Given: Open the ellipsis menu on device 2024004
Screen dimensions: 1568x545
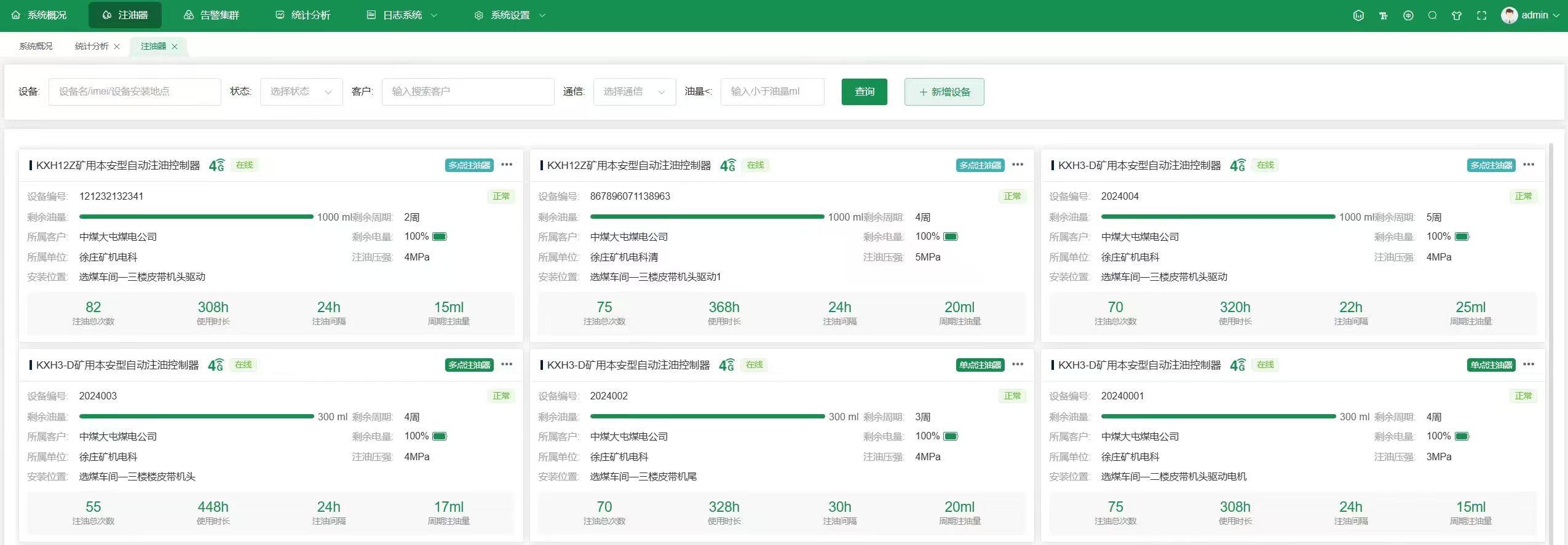Looking at the screenshot, I should pyautogui.click(x=1529, y=165).
